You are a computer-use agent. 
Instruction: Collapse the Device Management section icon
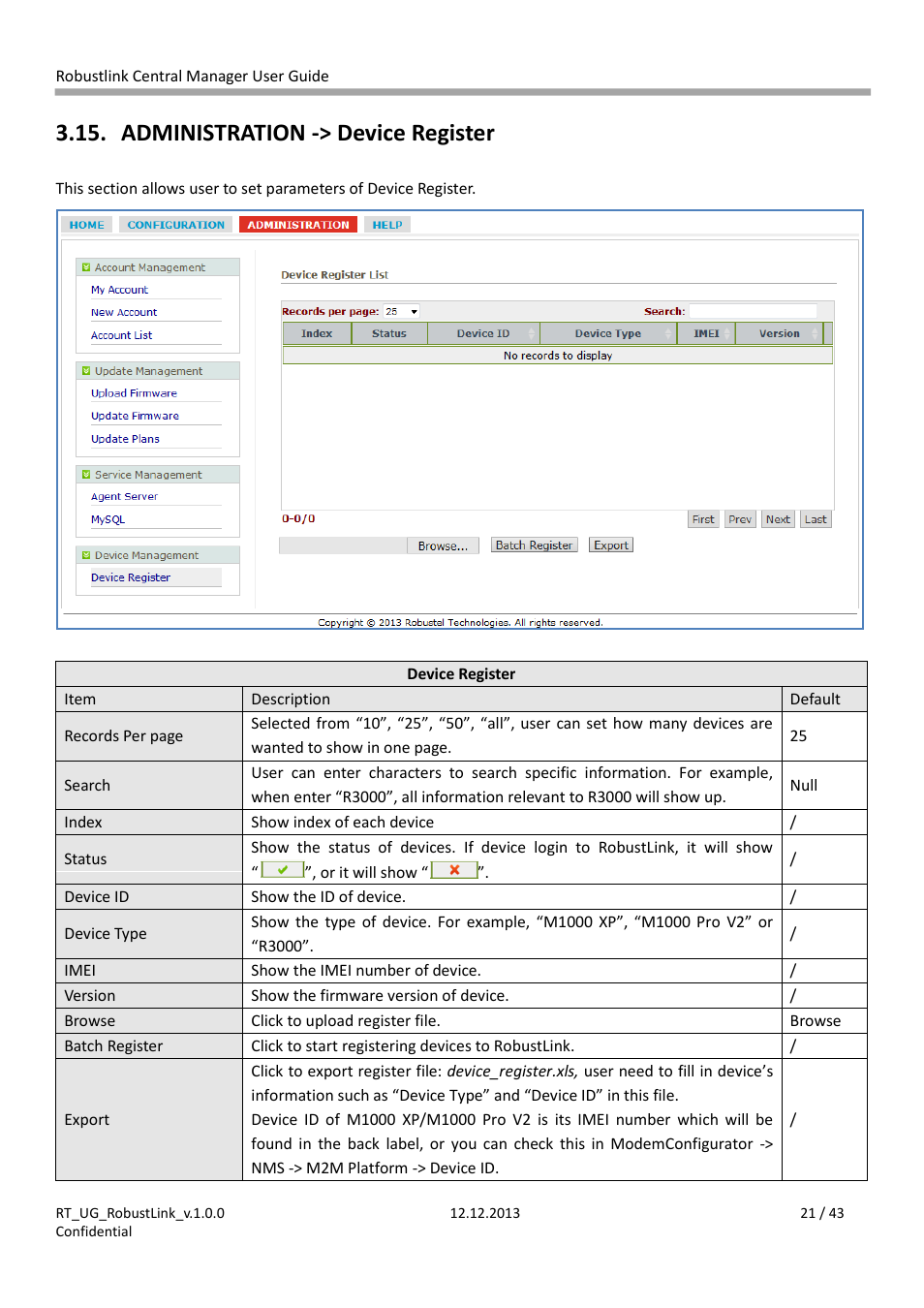(x=86, y=555)
